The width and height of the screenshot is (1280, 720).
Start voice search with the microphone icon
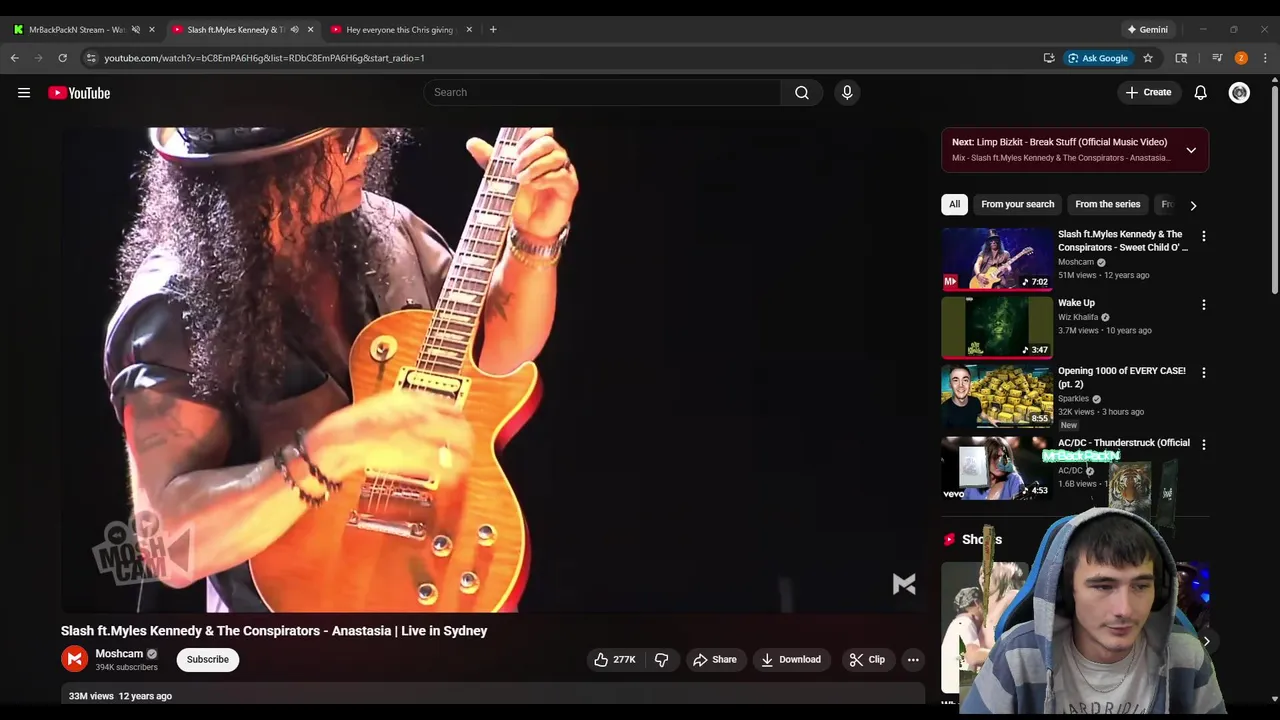[x=847, y=93]
